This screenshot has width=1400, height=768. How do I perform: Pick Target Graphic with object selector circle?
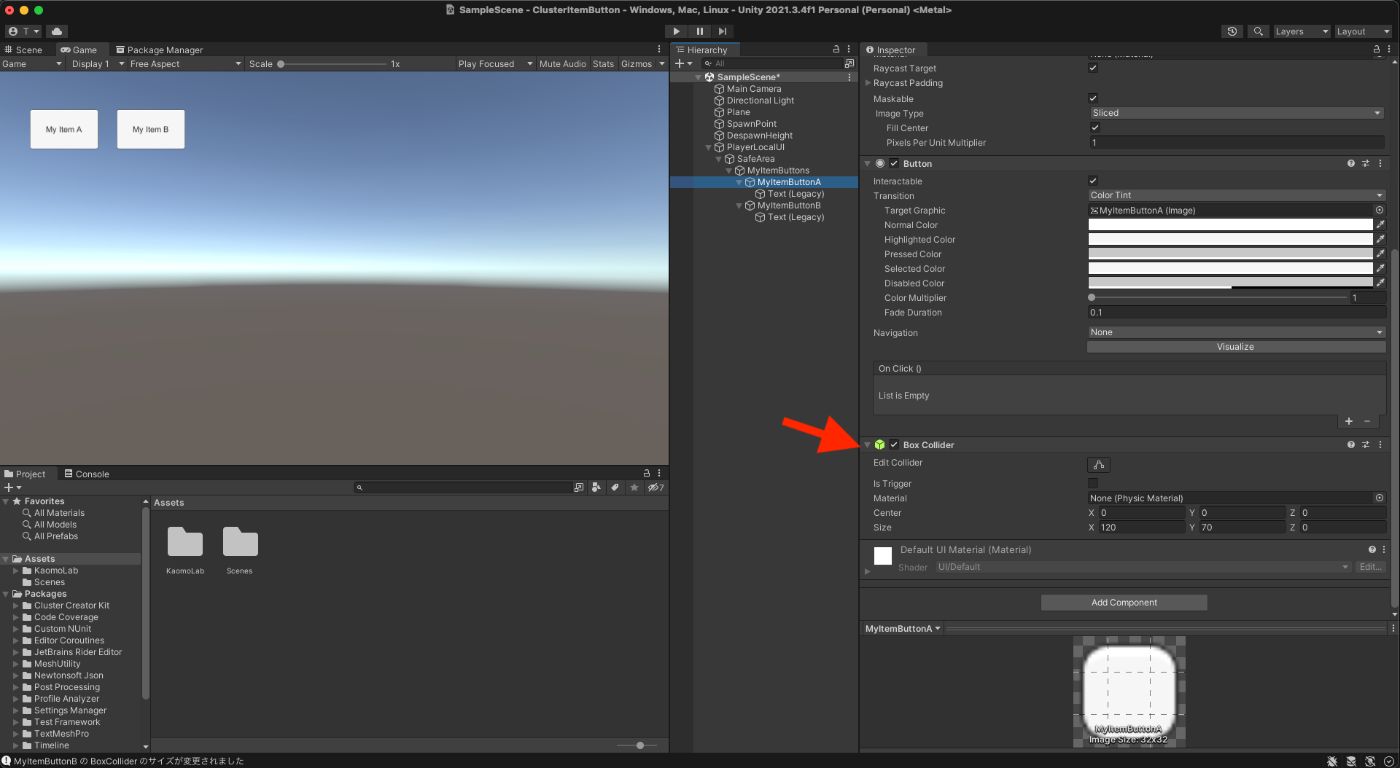(x=1379, y=210)
